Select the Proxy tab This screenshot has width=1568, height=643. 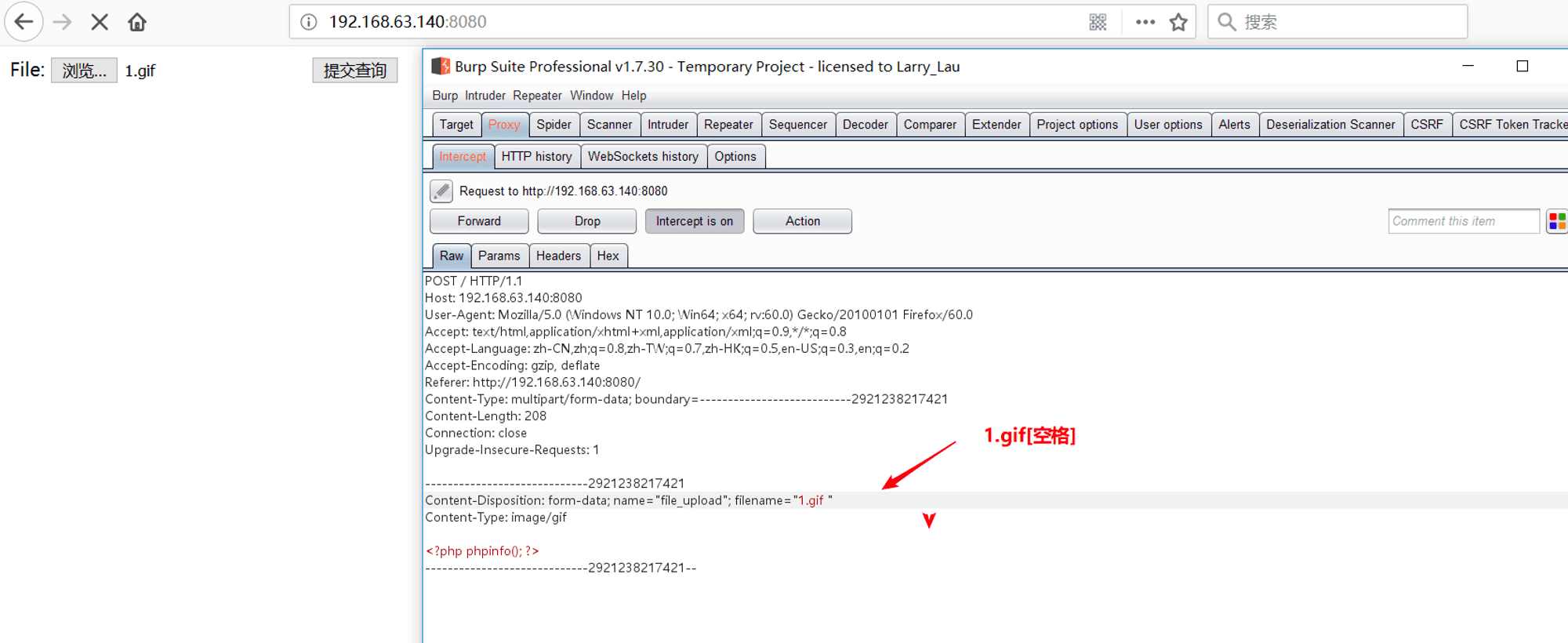click(504, 125)
